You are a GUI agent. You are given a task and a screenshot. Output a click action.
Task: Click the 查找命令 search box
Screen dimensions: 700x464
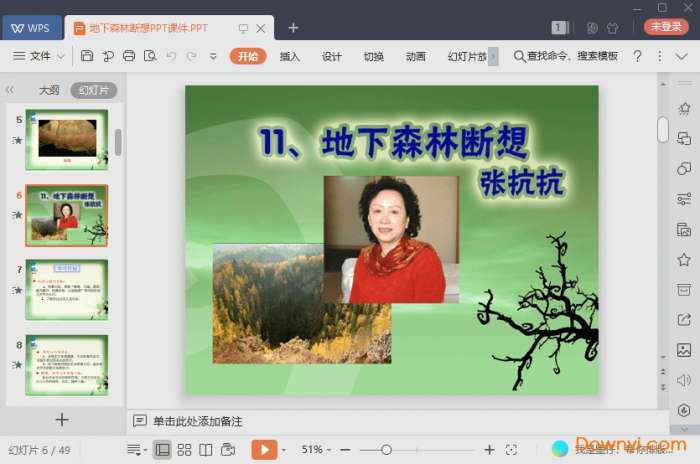point(566,56)
